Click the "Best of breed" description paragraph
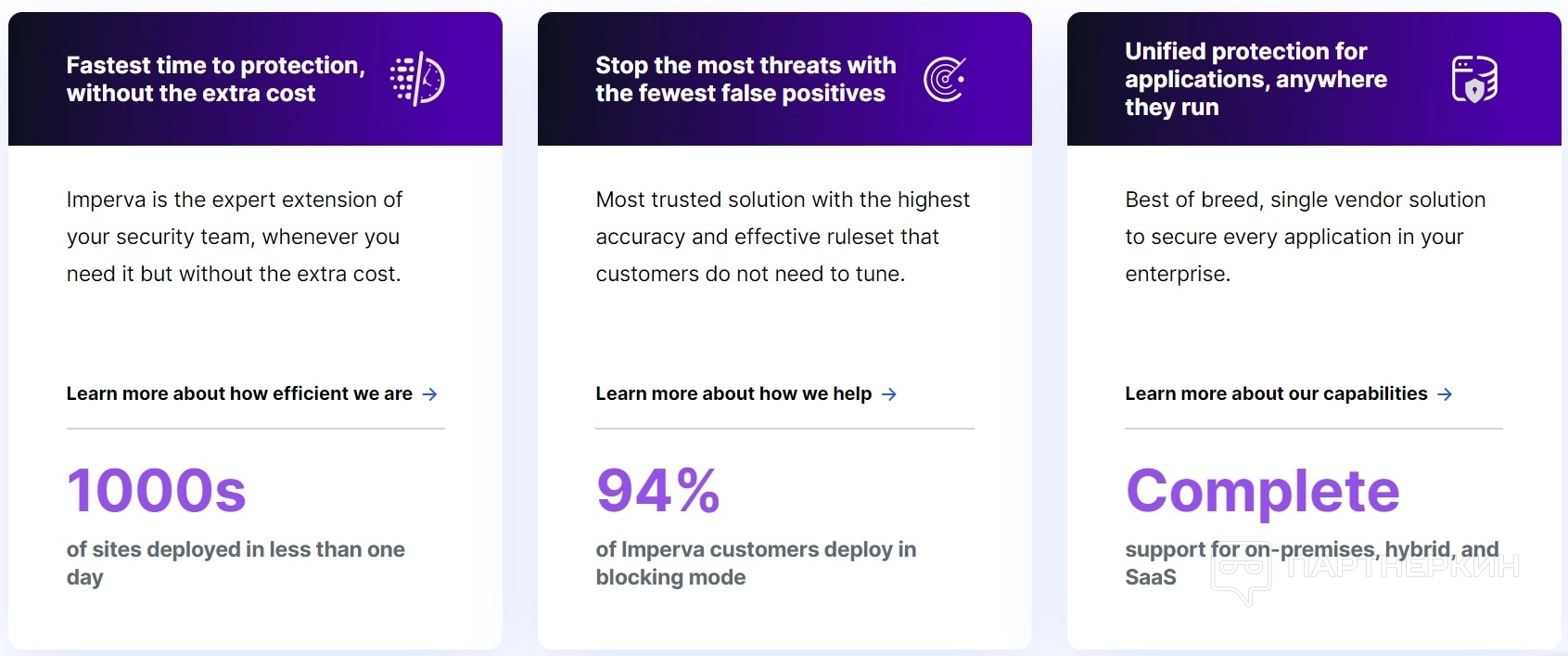The width and height of the screenshot is (1568, 656). click(1305, 237)
